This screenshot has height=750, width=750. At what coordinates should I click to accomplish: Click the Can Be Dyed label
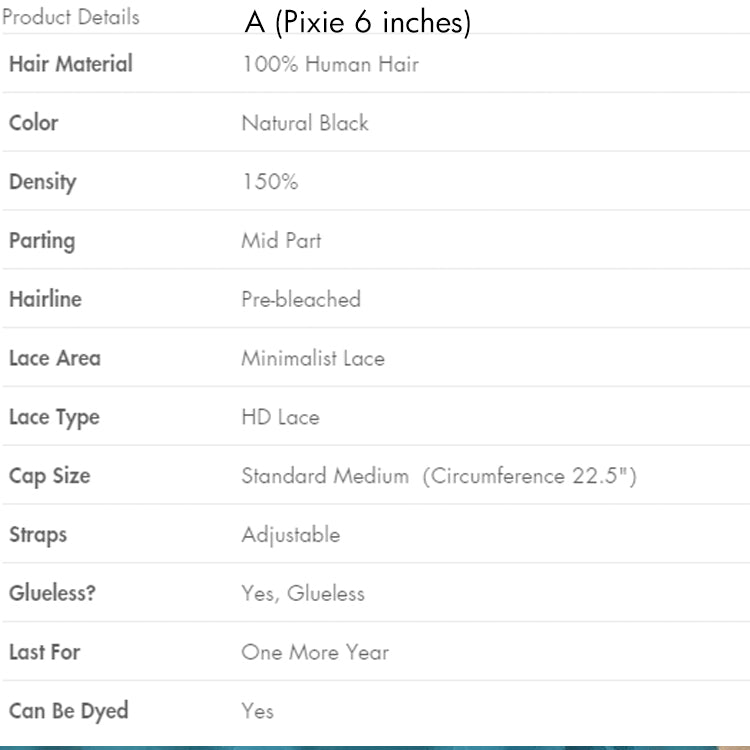coord(69,711)
